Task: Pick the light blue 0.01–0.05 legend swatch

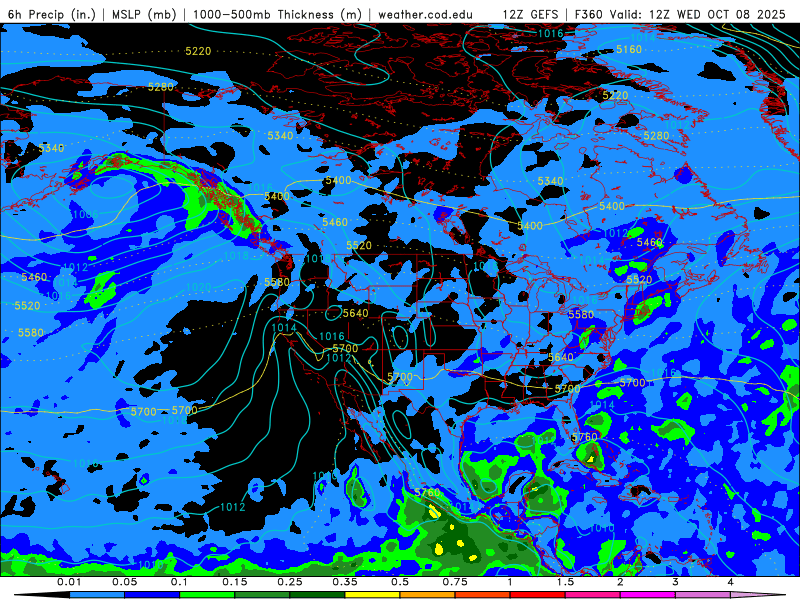Action: click(x=97, y=595)
